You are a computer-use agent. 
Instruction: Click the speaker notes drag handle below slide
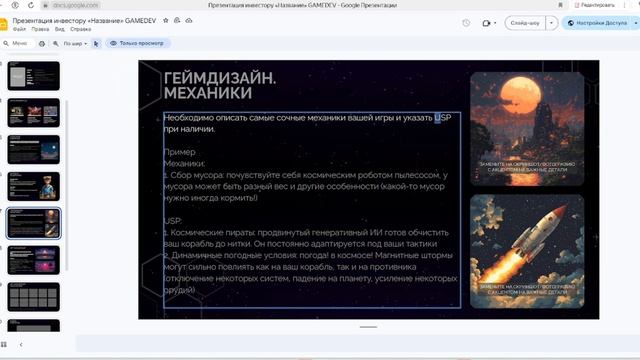[x=368, y=327]
